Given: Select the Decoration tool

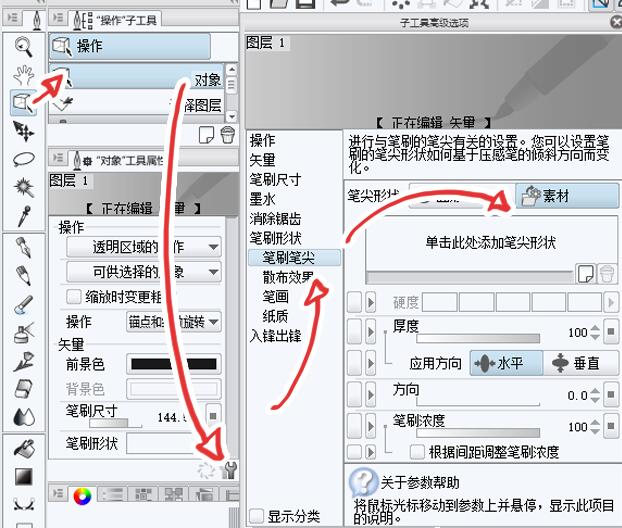Looking at the screenshot, I should pyautogui.click(x=24, y=361).
